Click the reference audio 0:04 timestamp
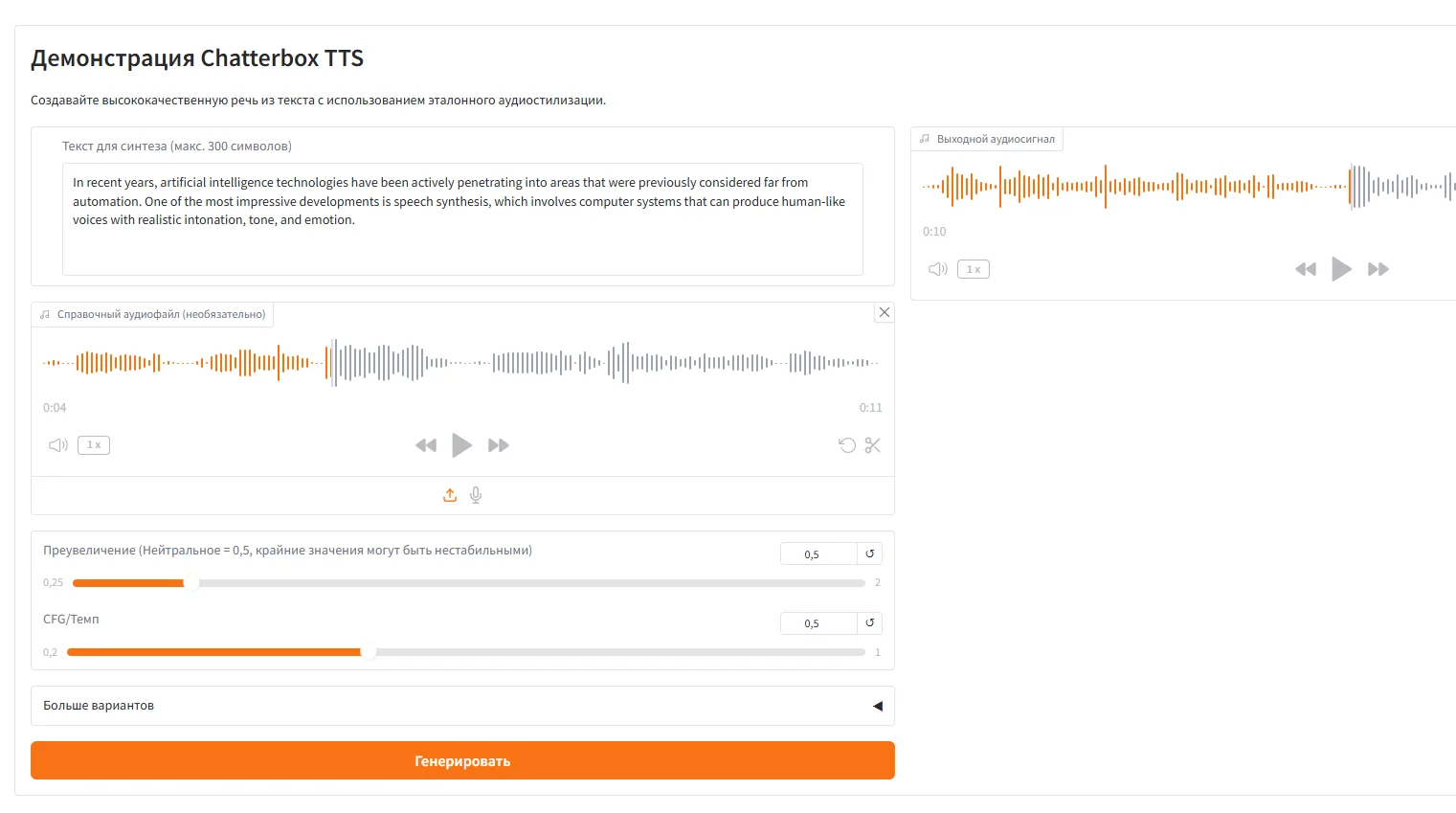Viewport: 1456px width, 813px height. [x=55, y=408]
